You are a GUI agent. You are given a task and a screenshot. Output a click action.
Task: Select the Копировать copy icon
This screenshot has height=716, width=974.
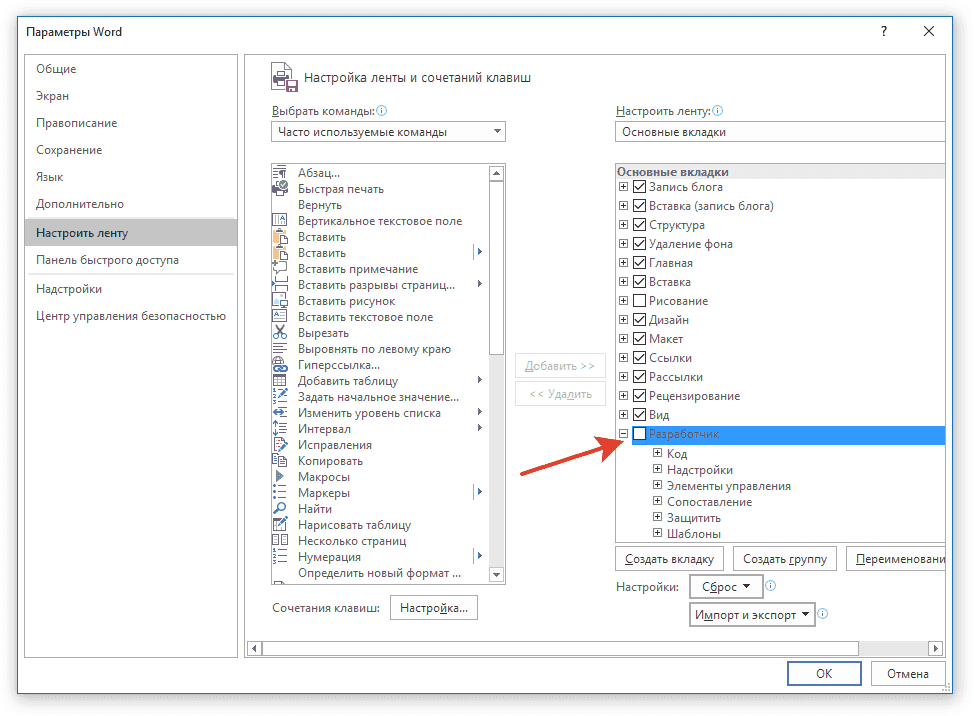(x=280, y=461)
